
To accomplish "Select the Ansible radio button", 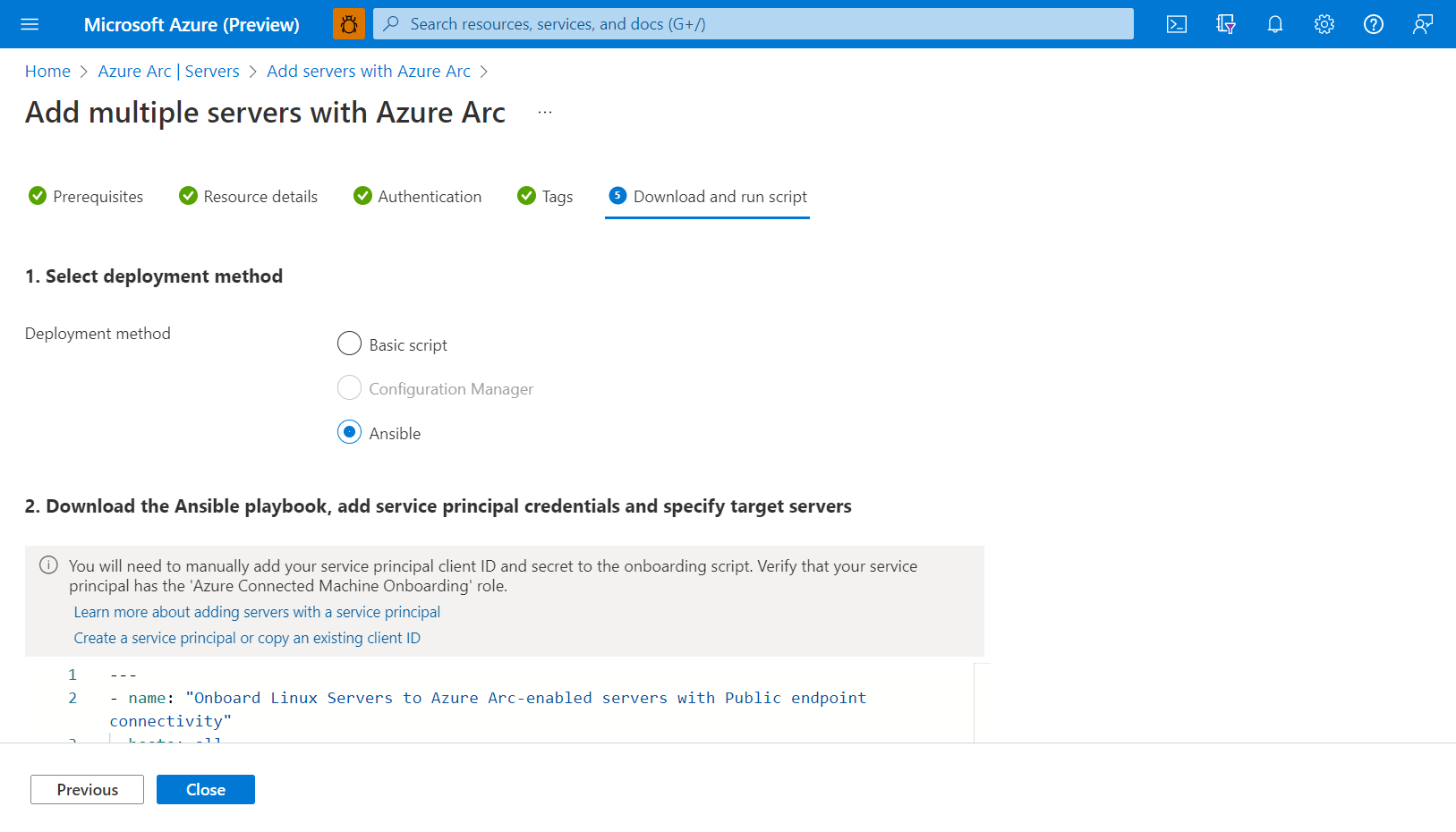I will (349, 432).
